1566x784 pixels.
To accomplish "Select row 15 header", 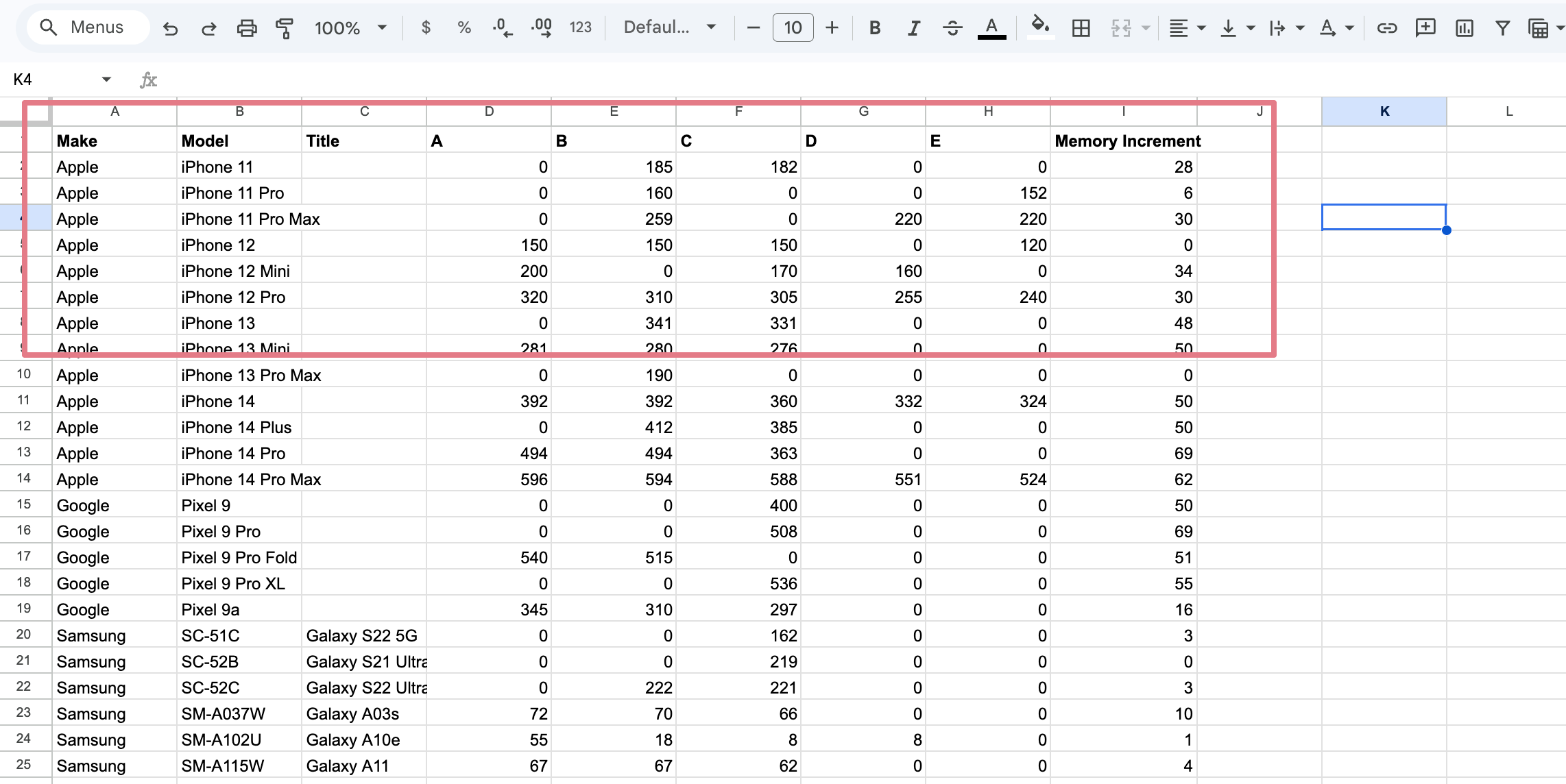I will [25, 504].
